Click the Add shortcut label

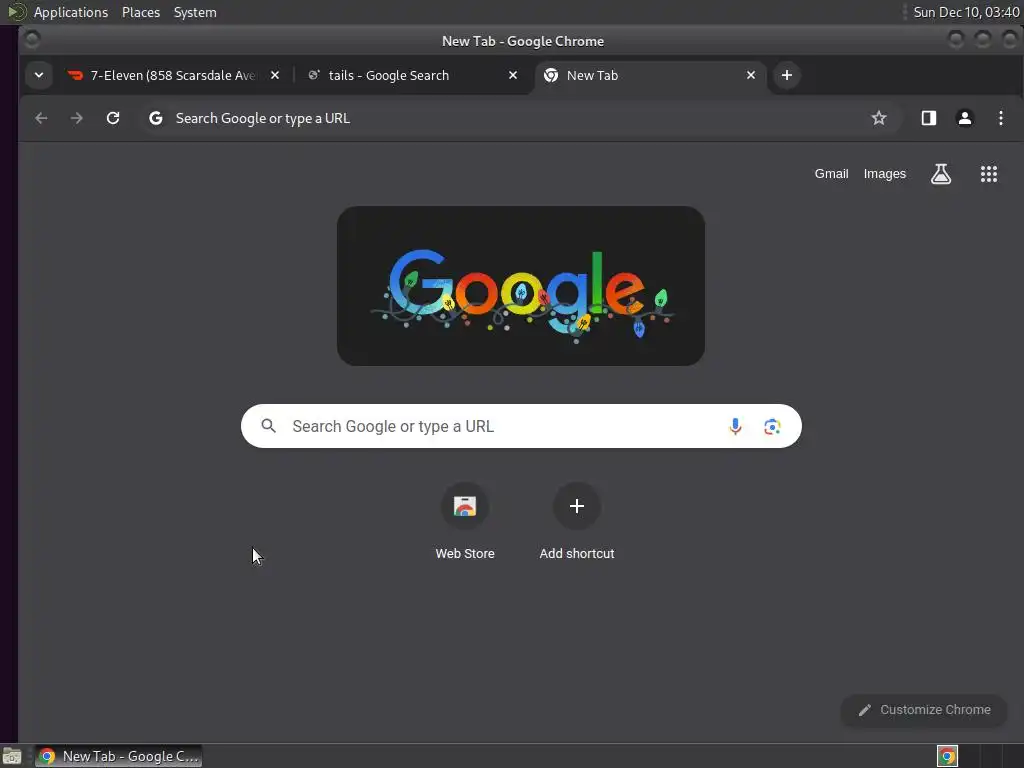tap(577, 553)
